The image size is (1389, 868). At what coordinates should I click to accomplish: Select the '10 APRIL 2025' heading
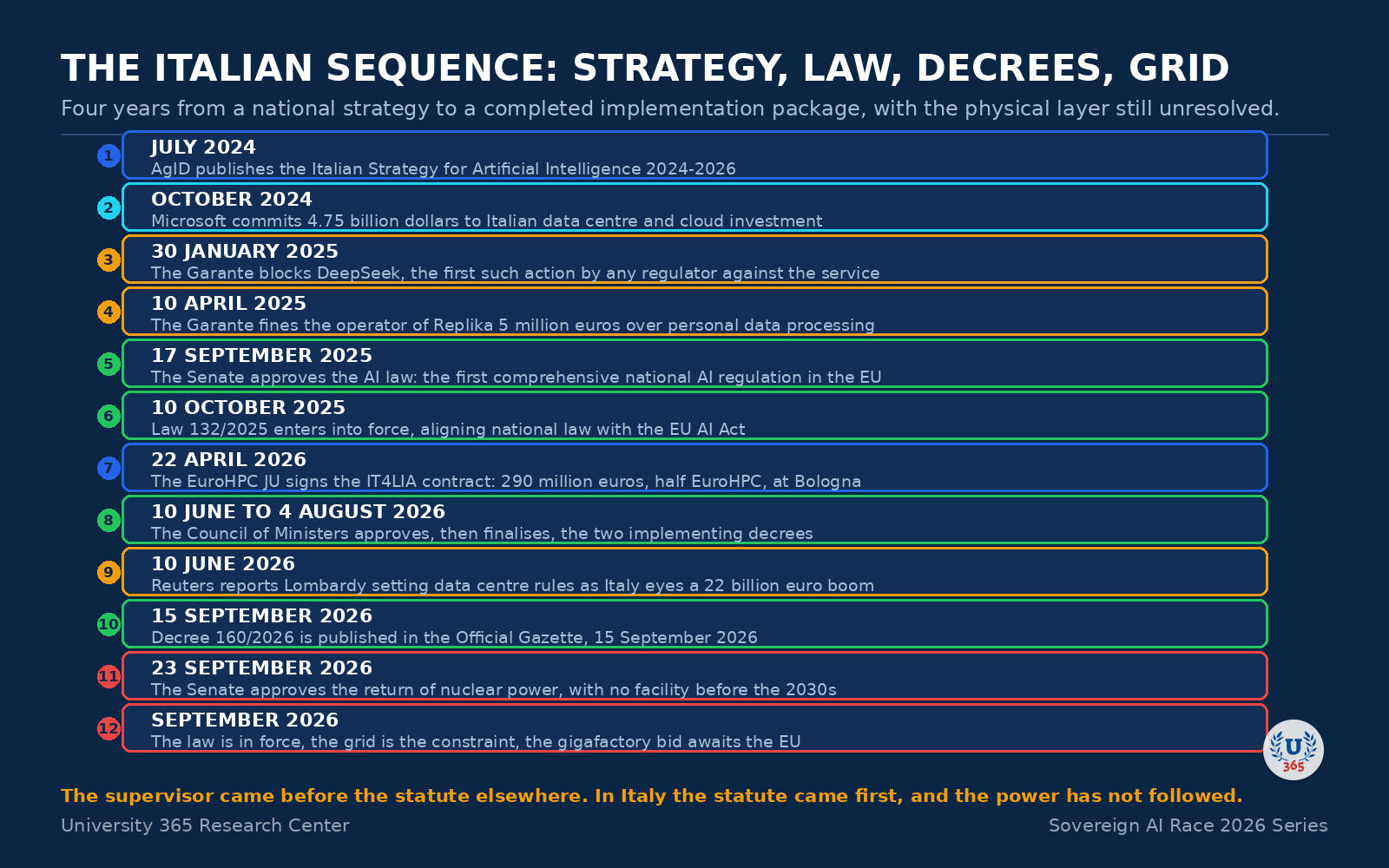pos(229,304)
